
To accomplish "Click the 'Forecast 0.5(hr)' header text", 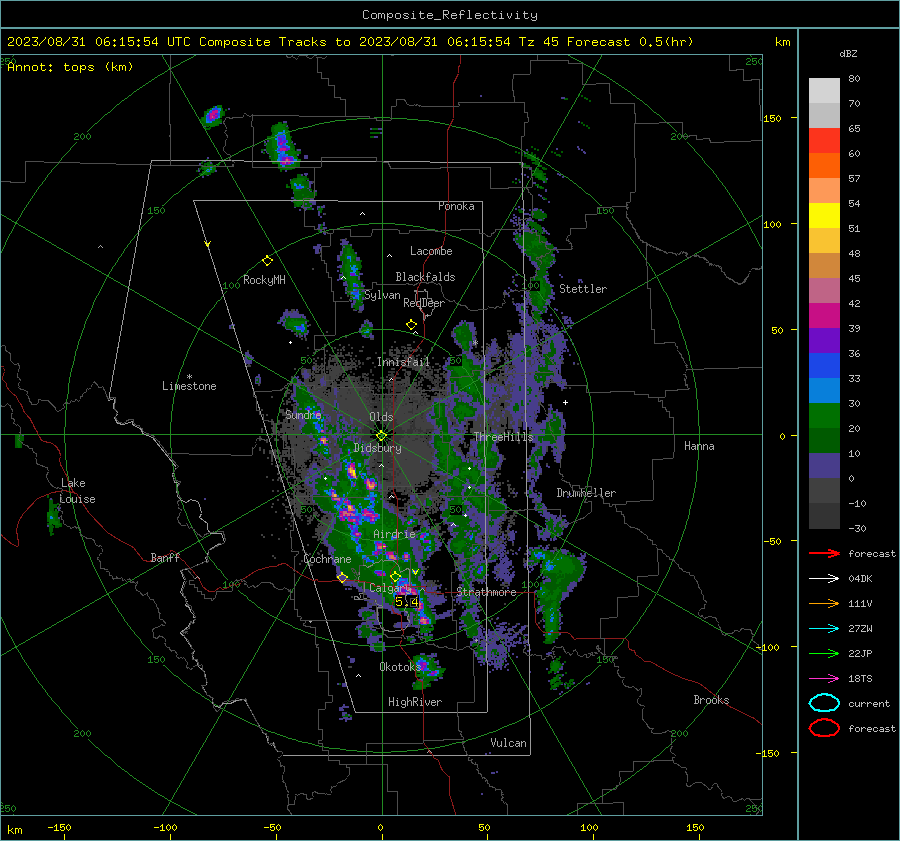I will click(x=630, y=42).
